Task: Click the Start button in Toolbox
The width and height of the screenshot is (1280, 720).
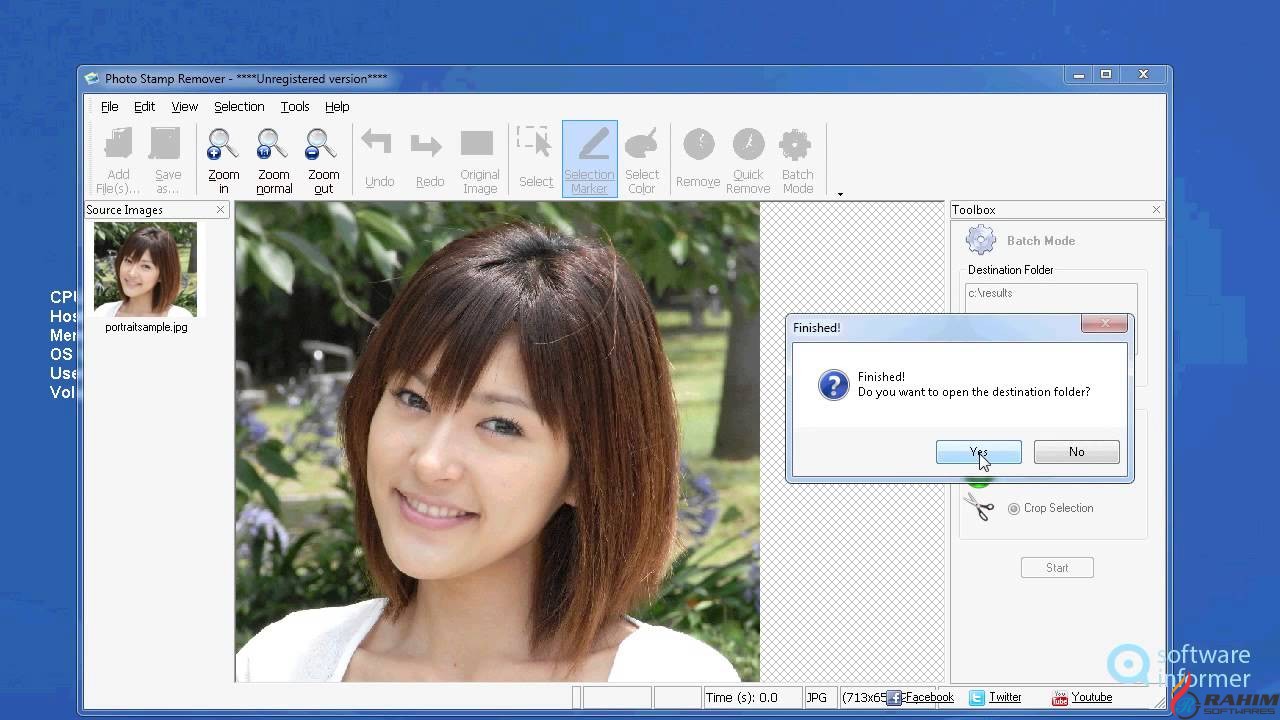Action: 1057,567
